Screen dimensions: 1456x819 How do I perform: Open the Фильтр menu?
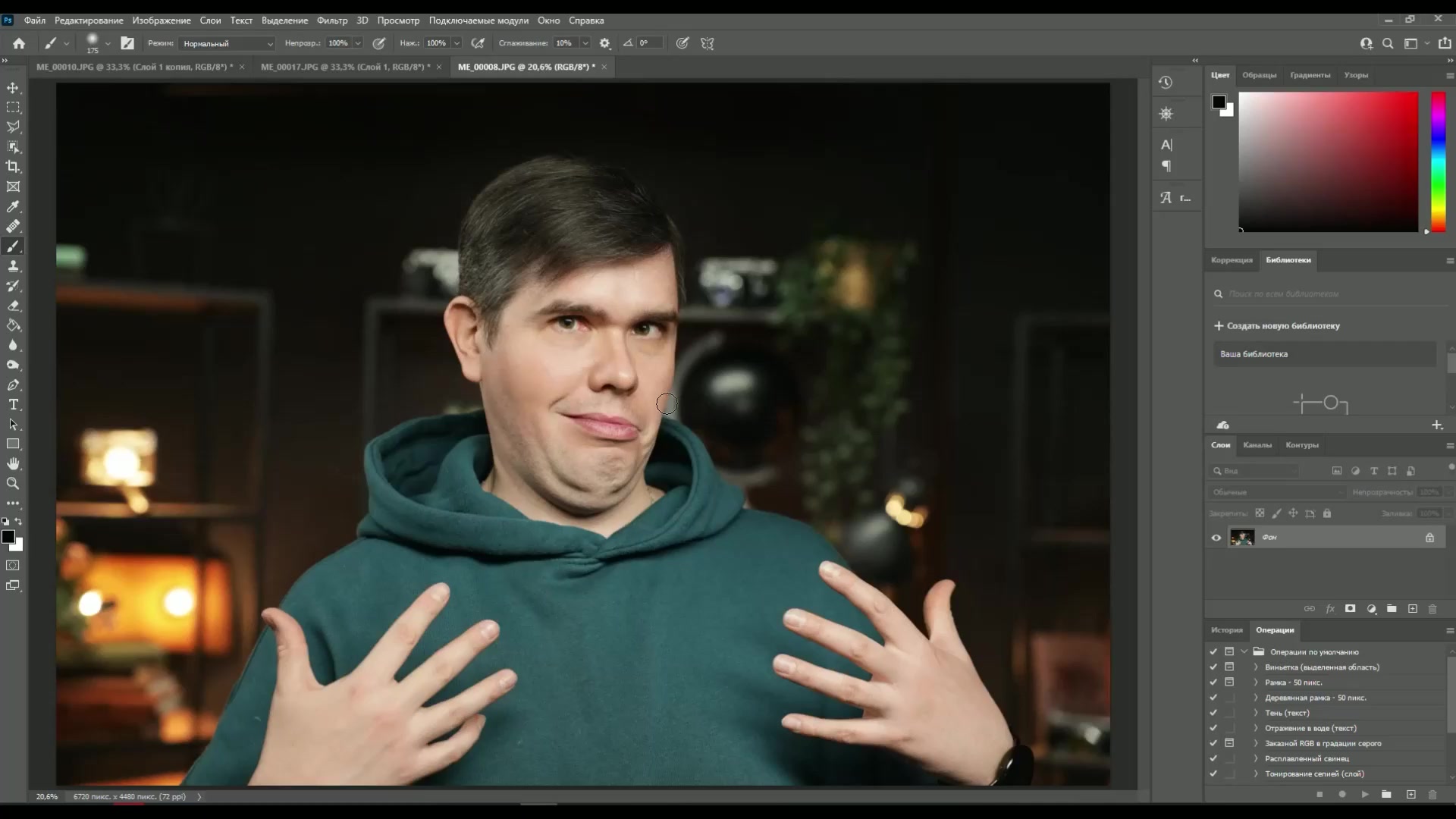click(x=332, y=20)
